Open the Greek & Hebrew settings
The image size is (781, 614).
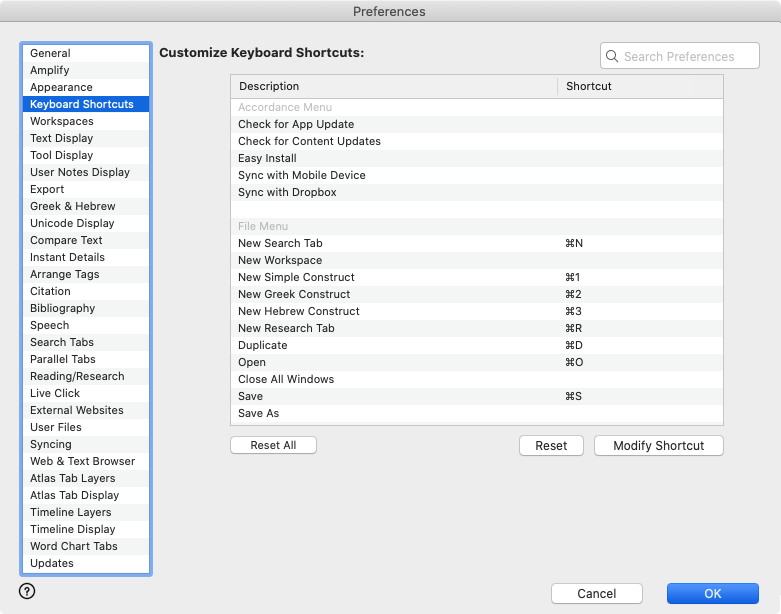[72, 206]
